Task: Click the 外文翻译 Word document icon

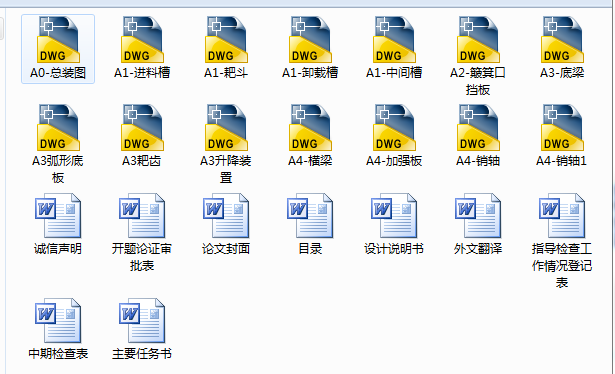Action: pyautogui.click(x=478, y=215)
